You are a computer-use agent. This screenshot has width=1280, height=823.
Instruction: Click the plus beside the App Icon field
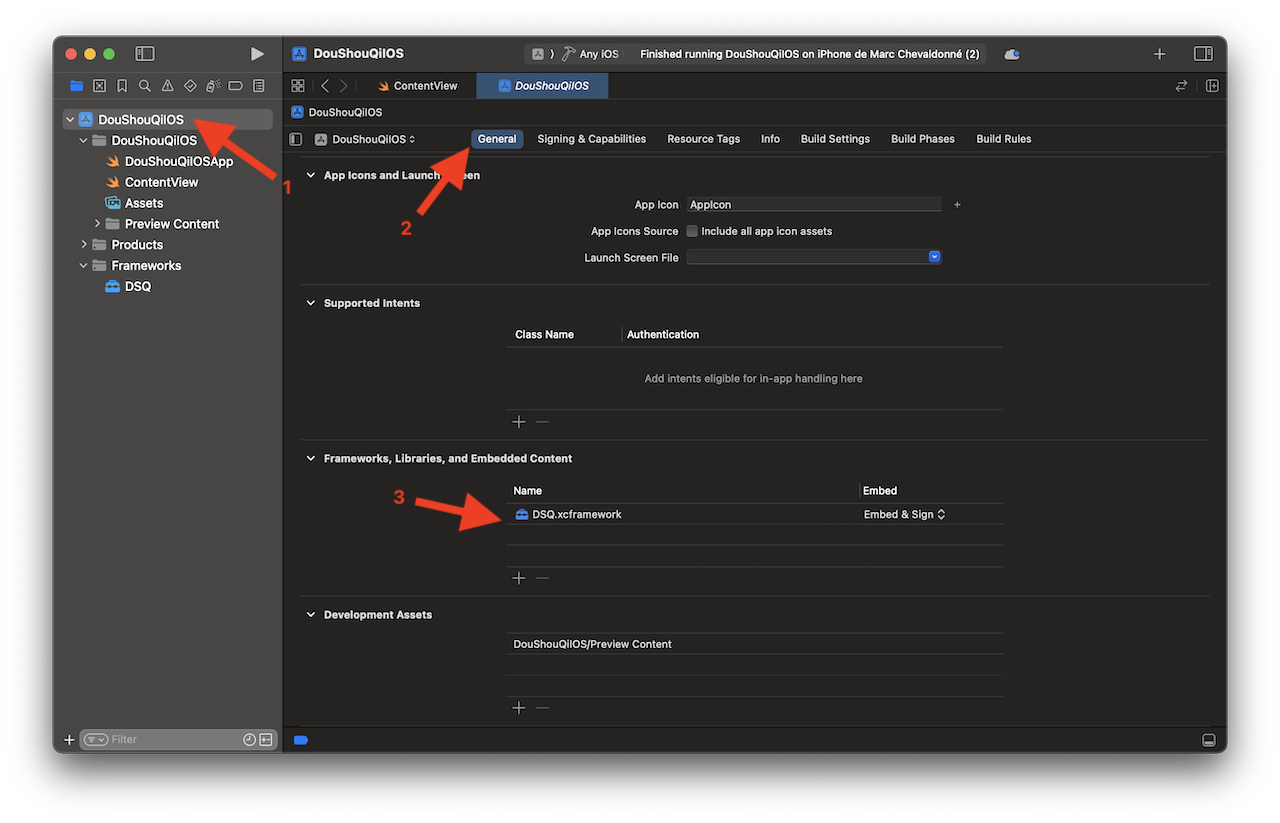[957, 205]
